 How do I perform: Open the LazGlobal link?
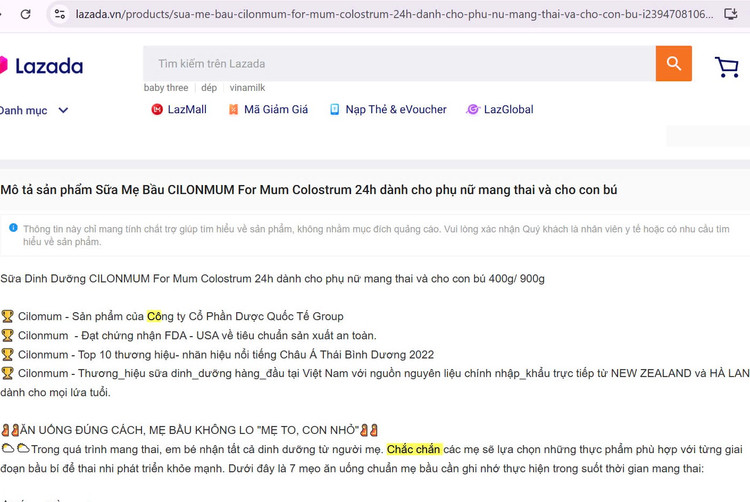pyautogui.click(x=508, y=110)
